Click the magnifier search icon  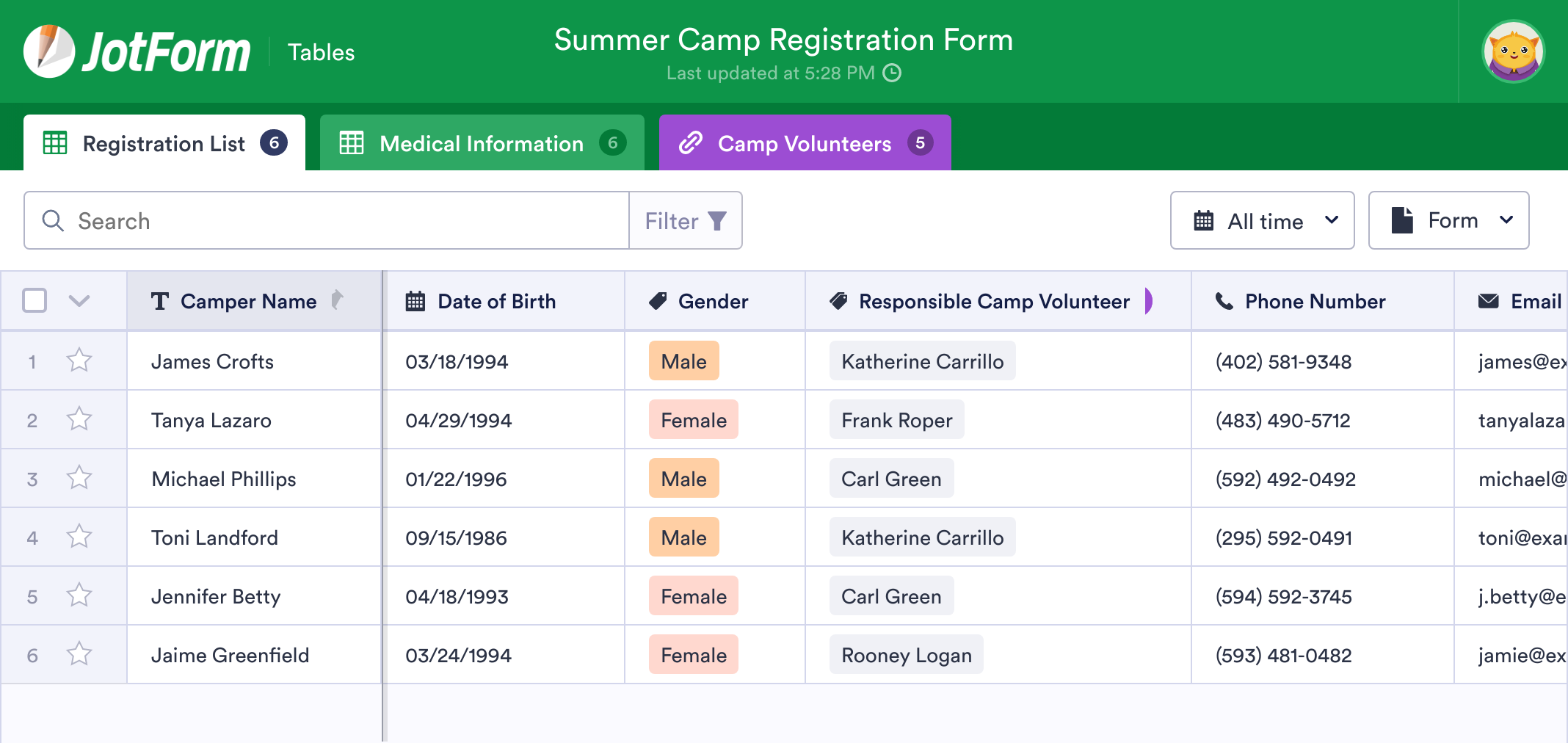(53, 221)
